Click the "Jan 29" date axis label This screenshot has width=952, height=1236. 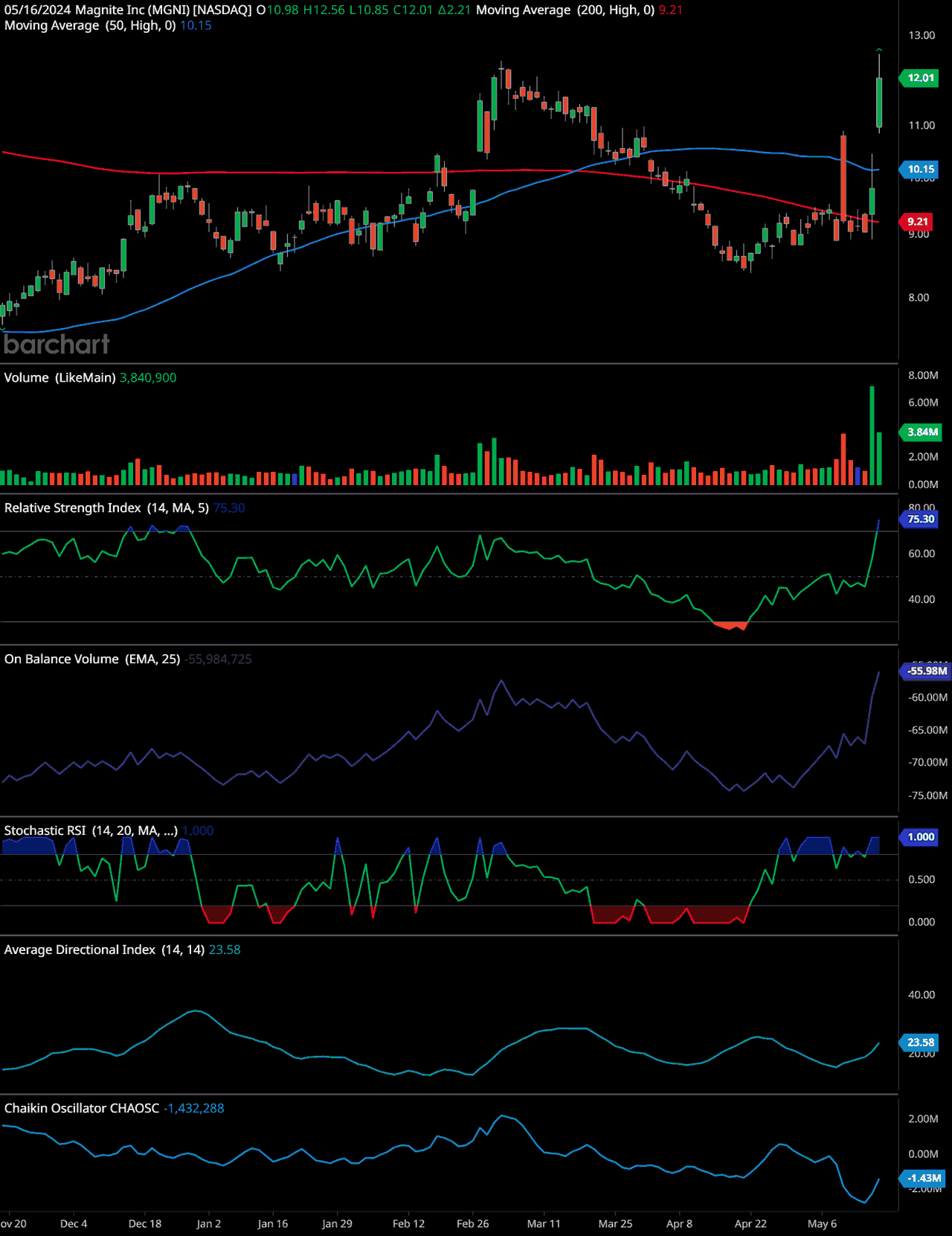coord(337,1224)
